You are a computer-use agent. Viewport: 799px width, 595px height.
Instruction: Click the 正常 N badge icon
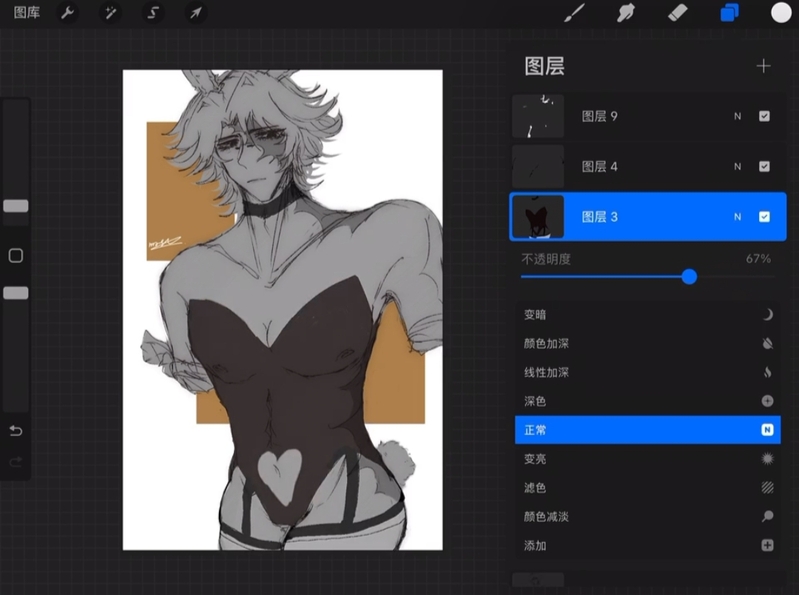pos(767,430)
